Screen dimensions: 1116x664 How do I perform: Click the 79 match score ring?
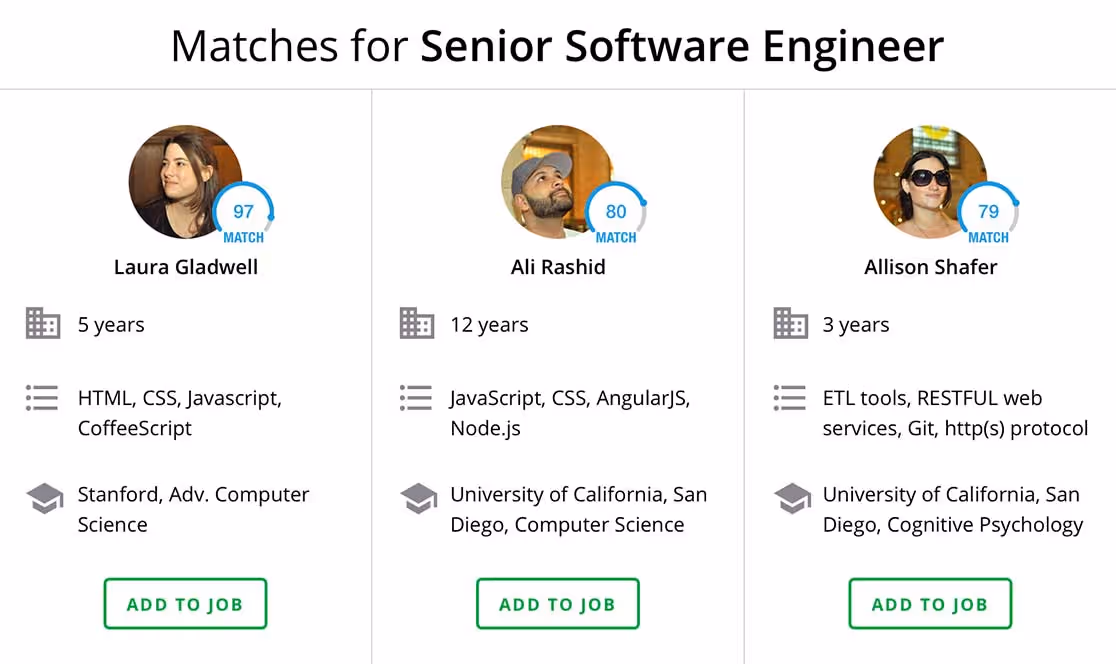click(988, 212)
